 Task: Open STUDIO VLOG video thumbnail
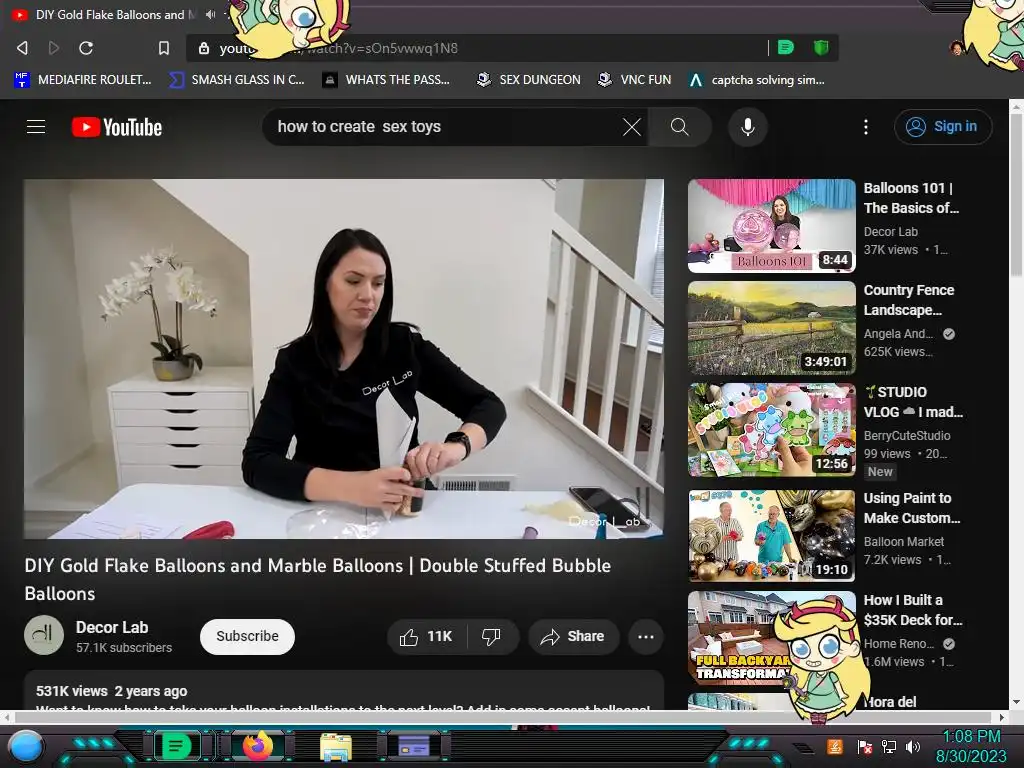click(x=771, y=430)
